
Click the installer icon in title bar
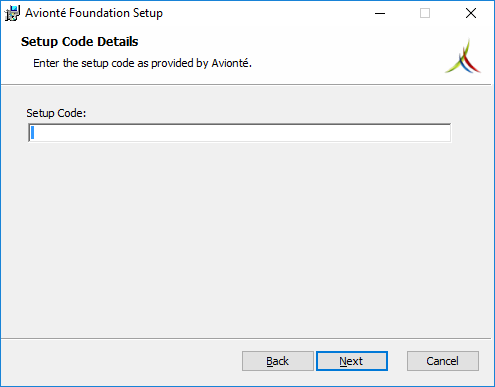click(12, 13)
